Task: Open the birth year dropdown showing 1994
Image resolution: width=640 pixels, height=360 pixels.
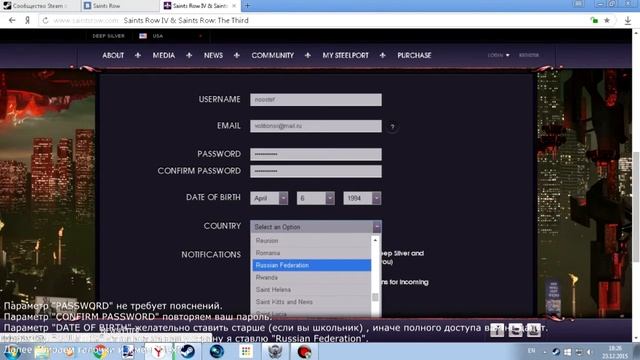Action: click(362, 198)
